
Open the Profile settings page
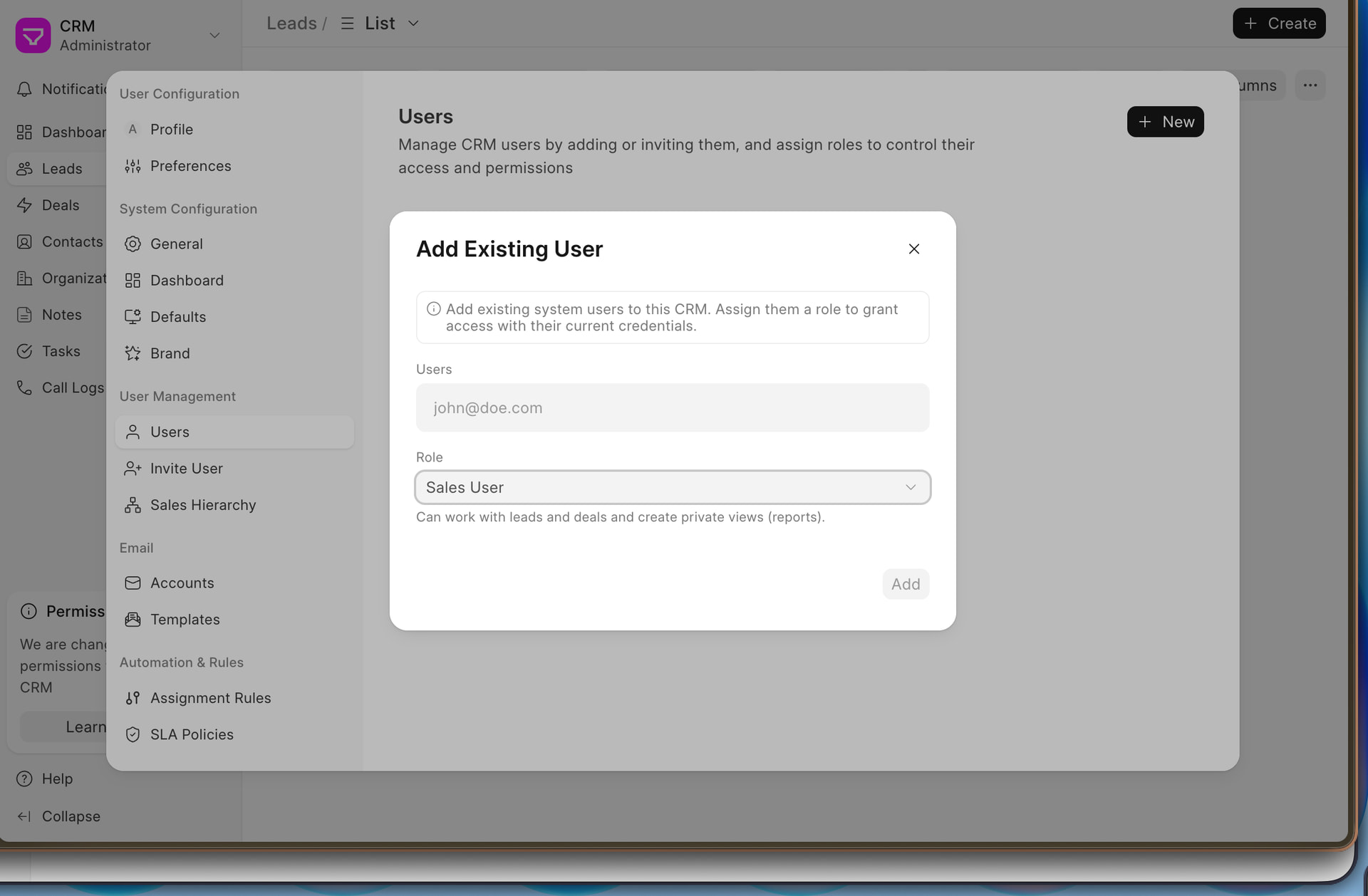tap(234, 129)
